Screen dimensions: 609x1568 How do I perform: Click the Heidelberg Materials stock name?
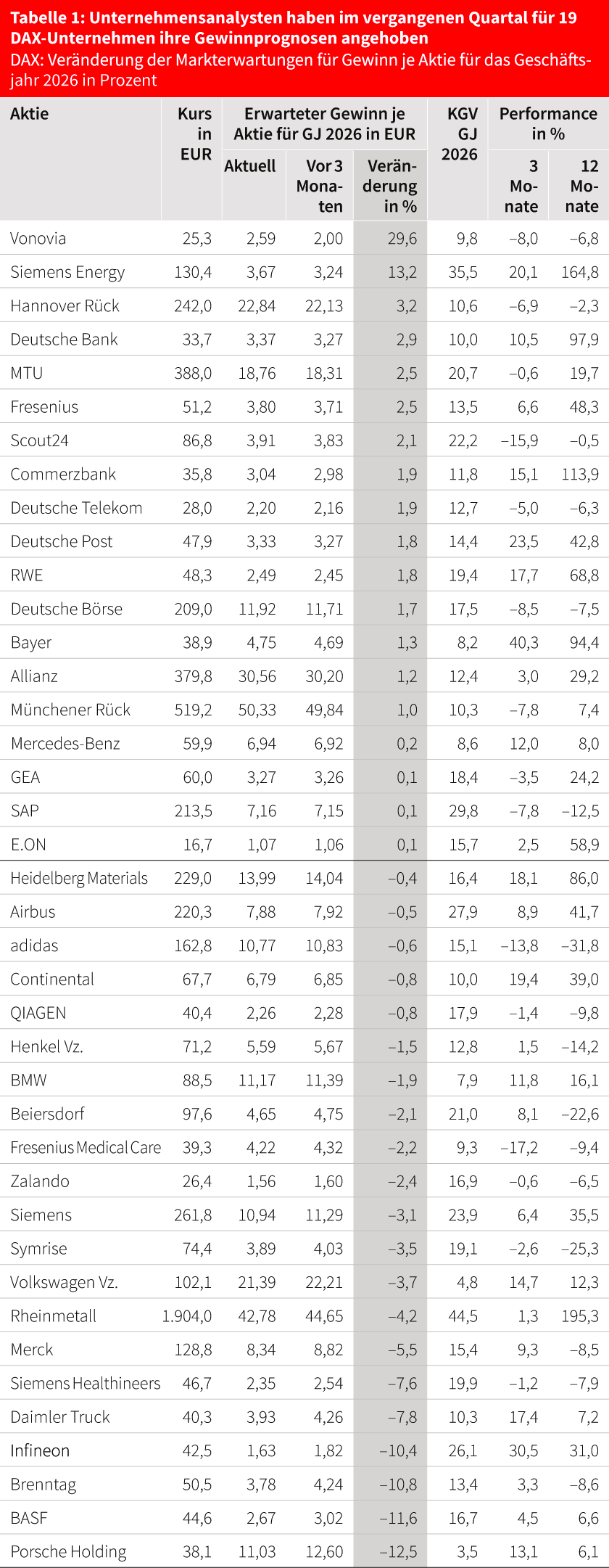click(x=79, y=879)
